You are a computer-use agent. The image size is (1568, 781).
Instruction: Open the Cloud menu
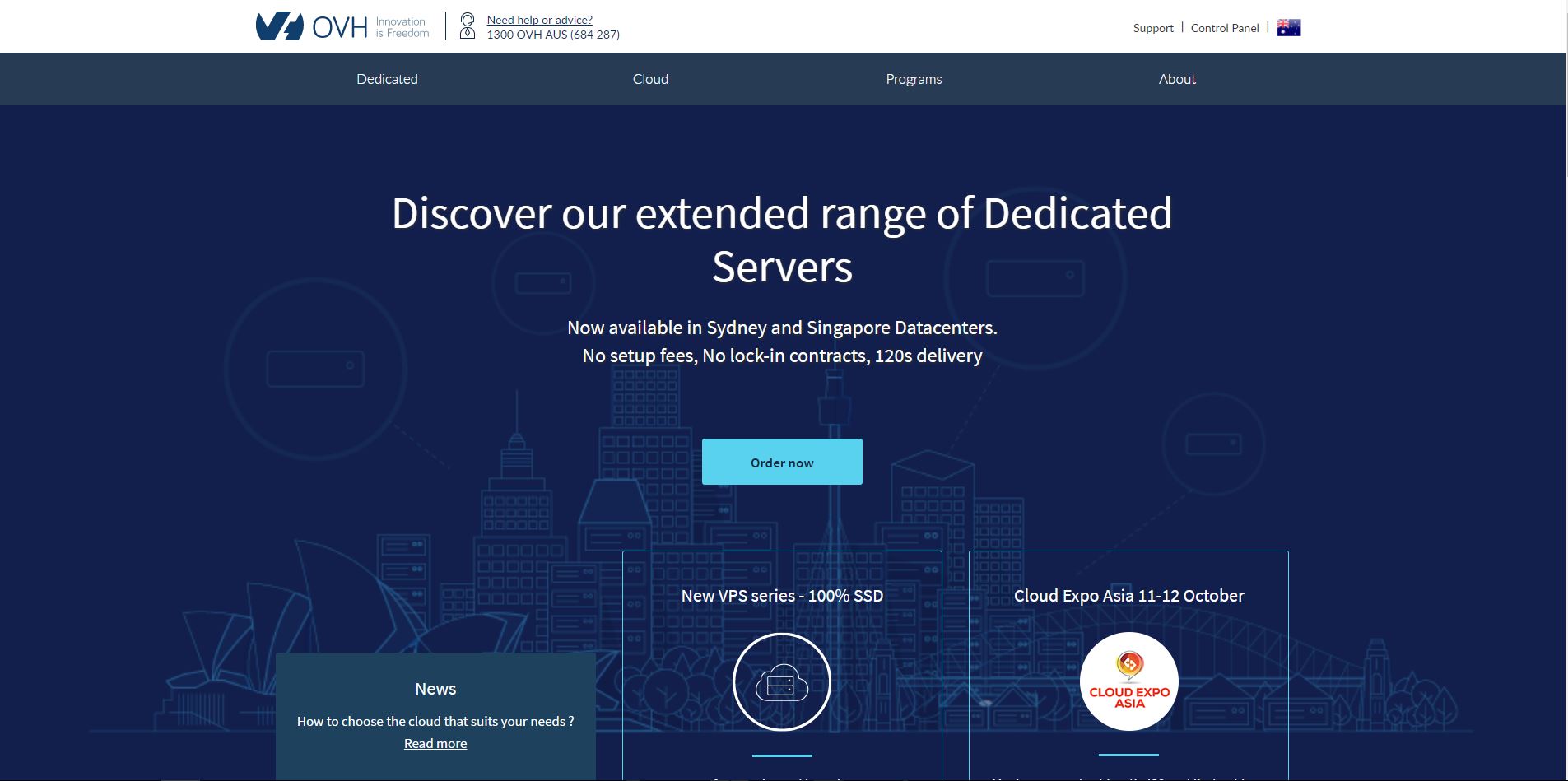(x=650, y=79)
